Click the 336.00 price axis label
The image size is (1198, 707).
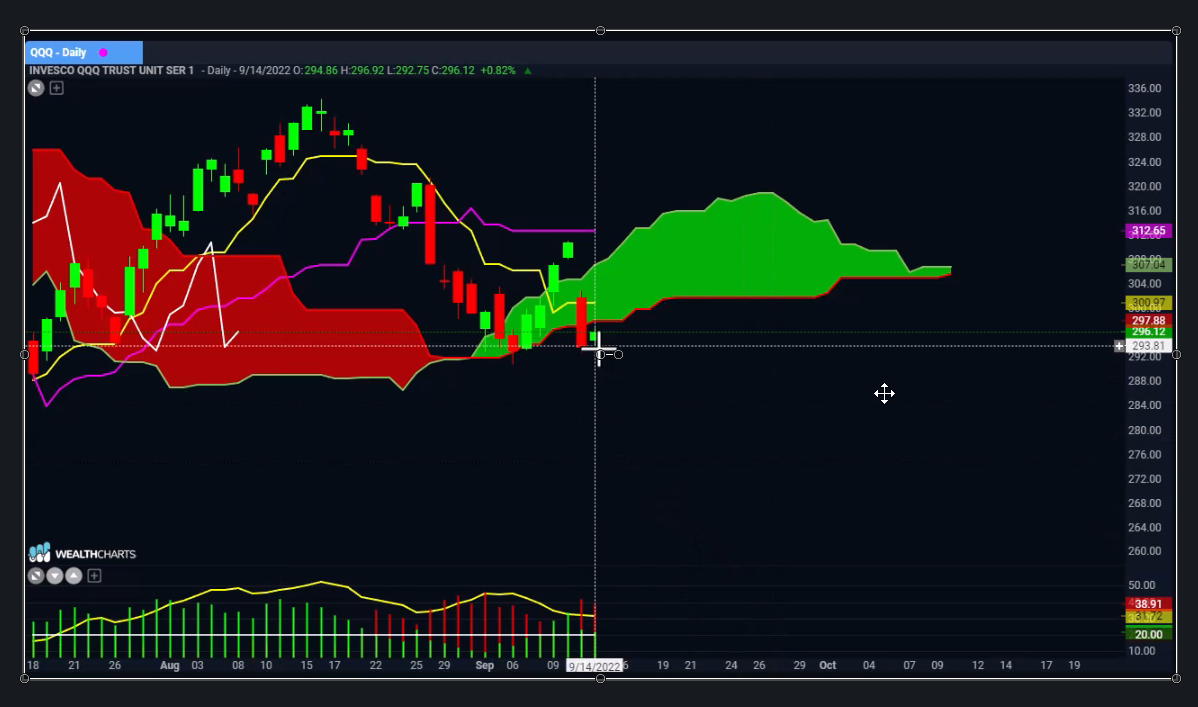pyautogui.click(x=1145, y=88)
